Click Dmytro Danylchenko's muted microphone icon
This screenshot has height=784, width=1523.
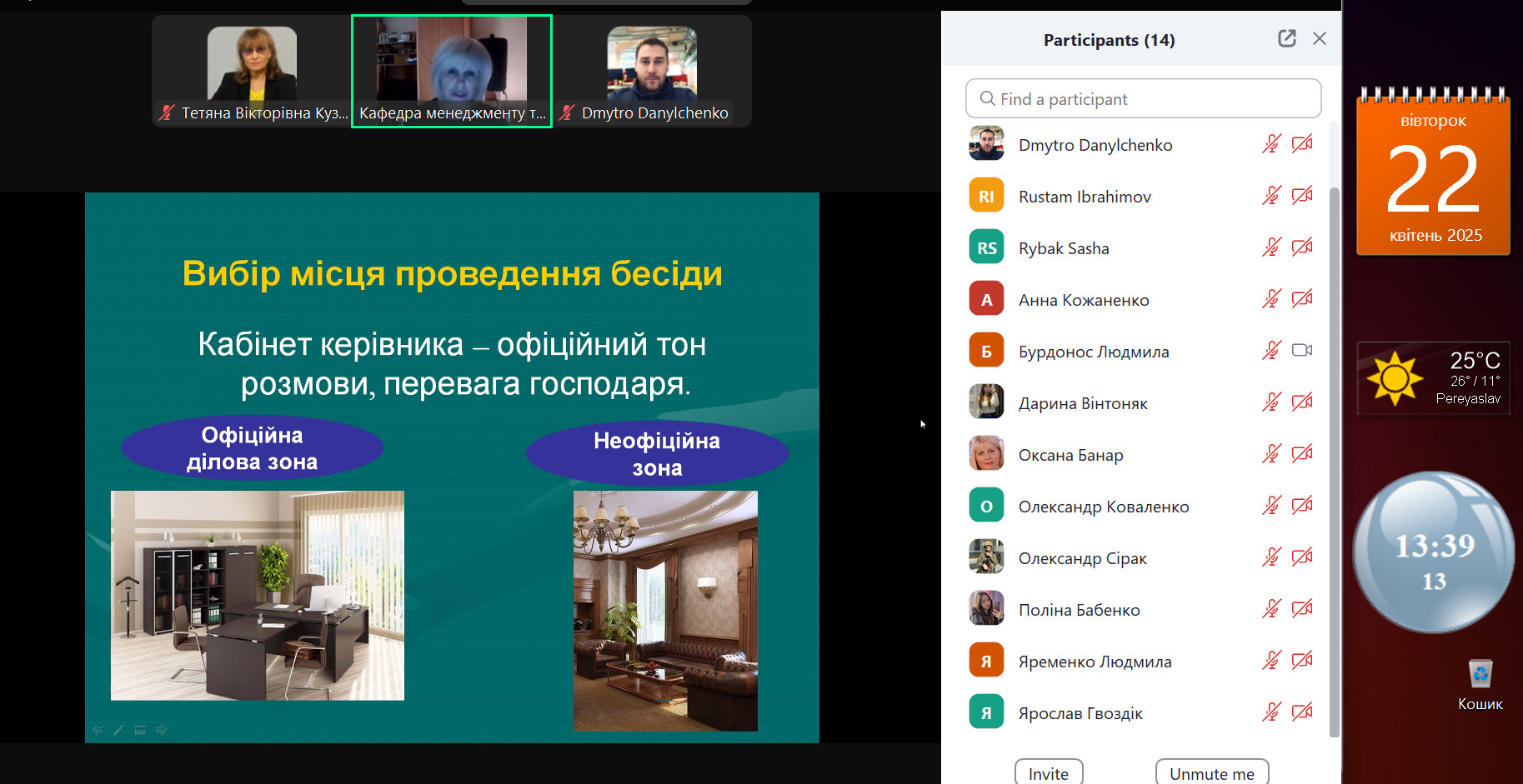(x=1271, y=144)
